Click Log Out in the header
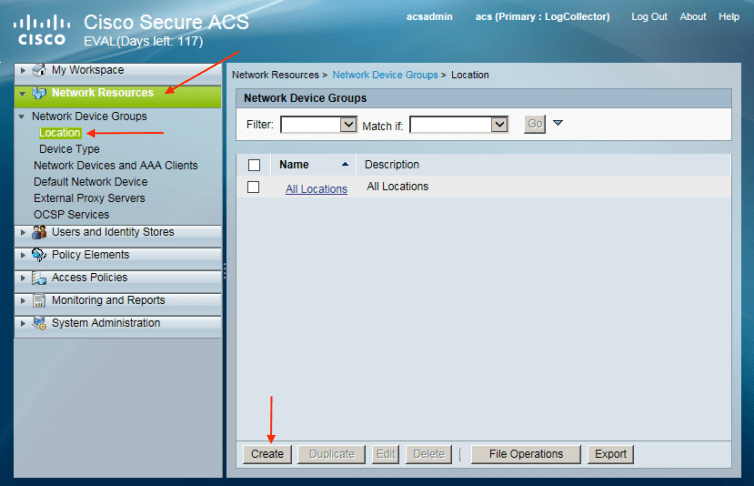This screenshot has width=754, height=486. click(x=649, y=17)
